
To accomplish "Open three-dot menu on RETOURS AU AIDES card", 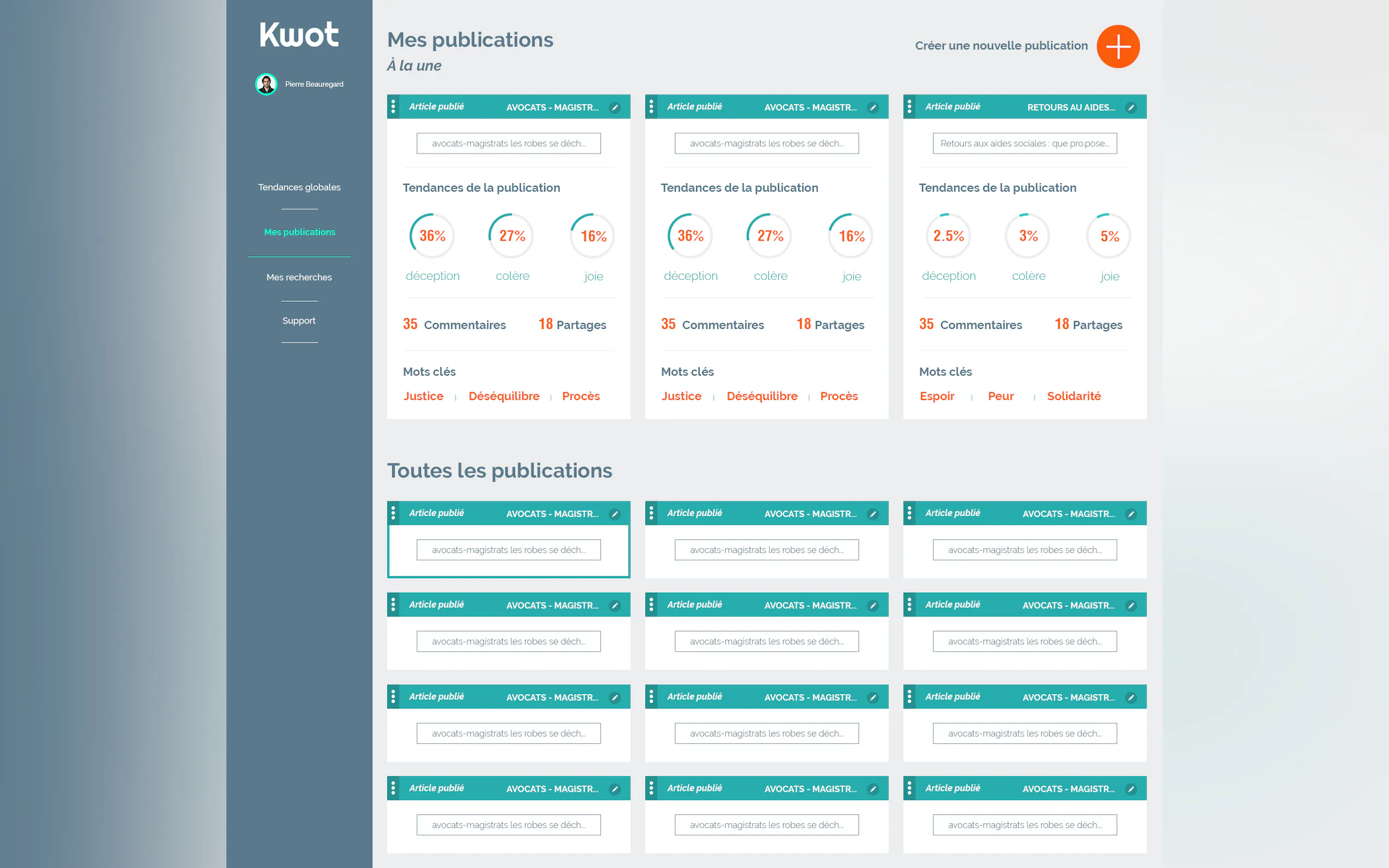I will (909, 107).
